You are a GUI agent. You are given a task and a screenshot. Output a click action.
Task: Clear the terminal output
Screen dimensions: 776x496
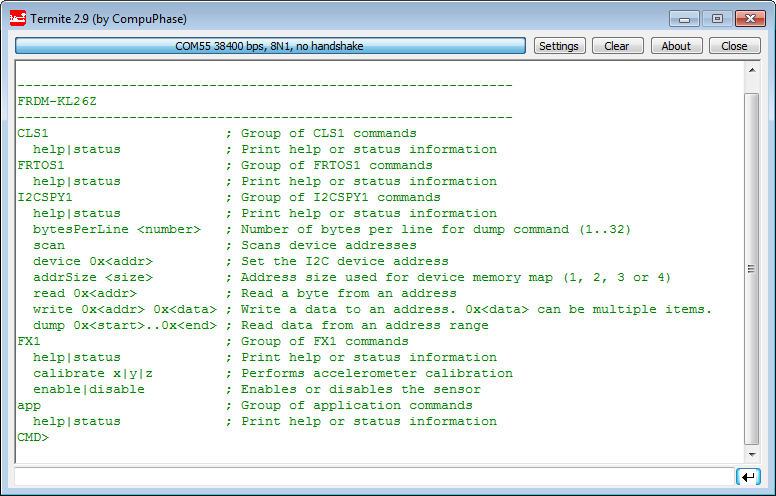617,46
